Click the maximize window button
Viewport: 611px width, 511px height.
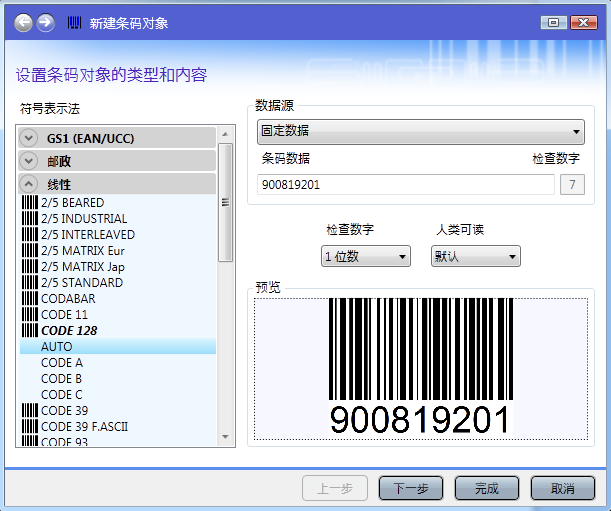coord(553,23)
